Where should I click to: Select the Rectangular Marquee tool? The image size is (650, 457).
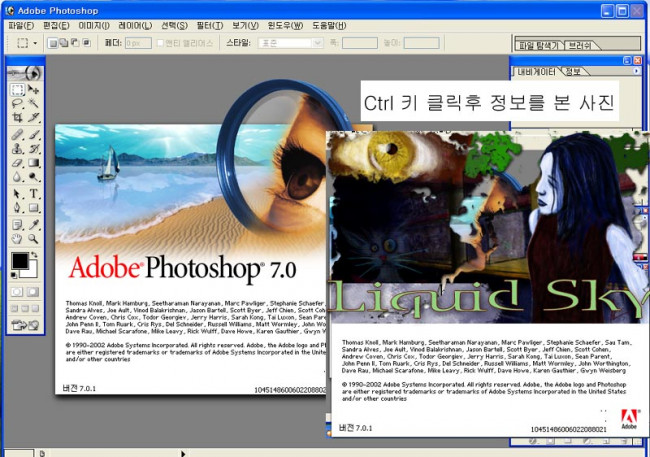(17, 89)
